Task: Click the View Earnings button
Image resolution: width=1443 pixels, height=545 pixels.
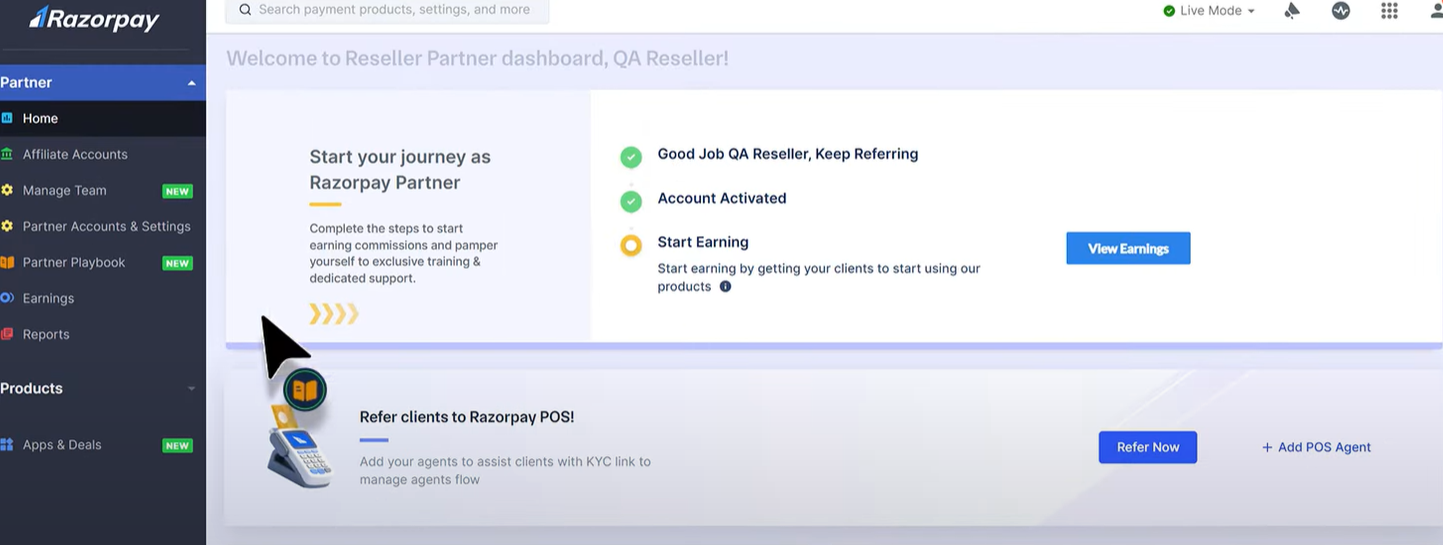Action: point(1128,249)
